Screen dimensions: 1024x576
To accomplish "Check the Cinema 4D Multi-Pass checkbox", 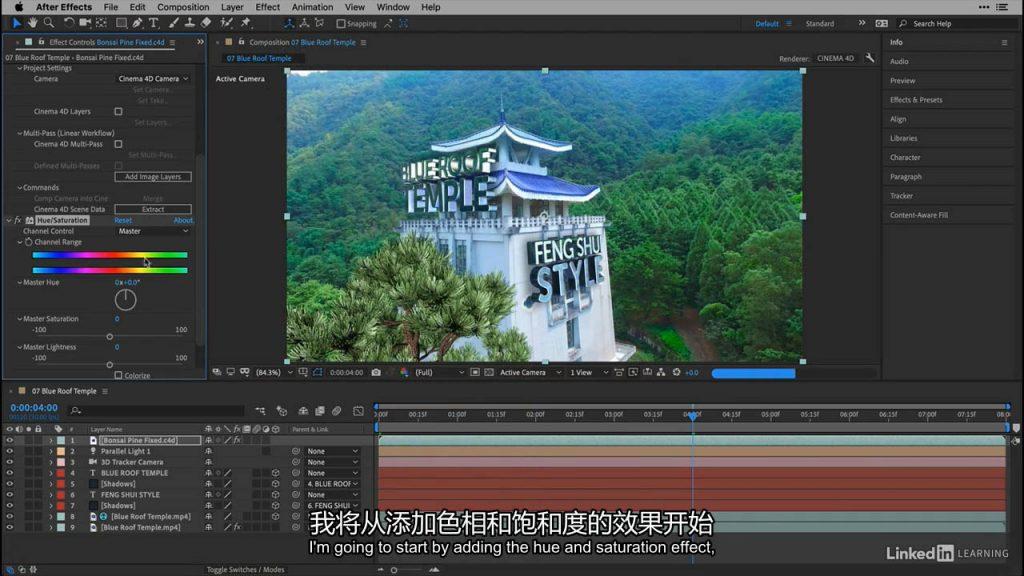I will 118,144.
